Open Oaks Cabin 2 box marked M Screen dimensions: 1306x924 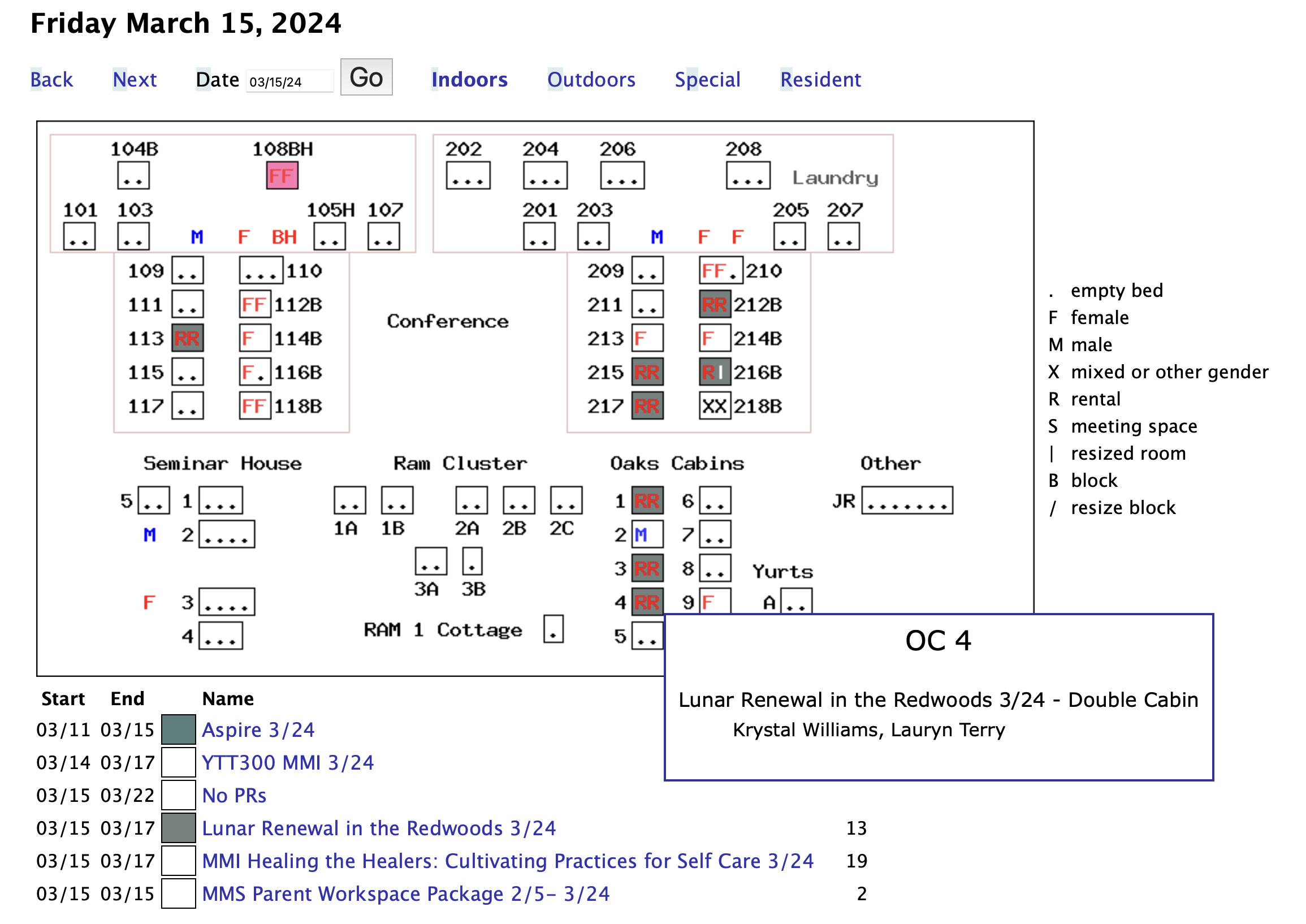click(647, 535)
